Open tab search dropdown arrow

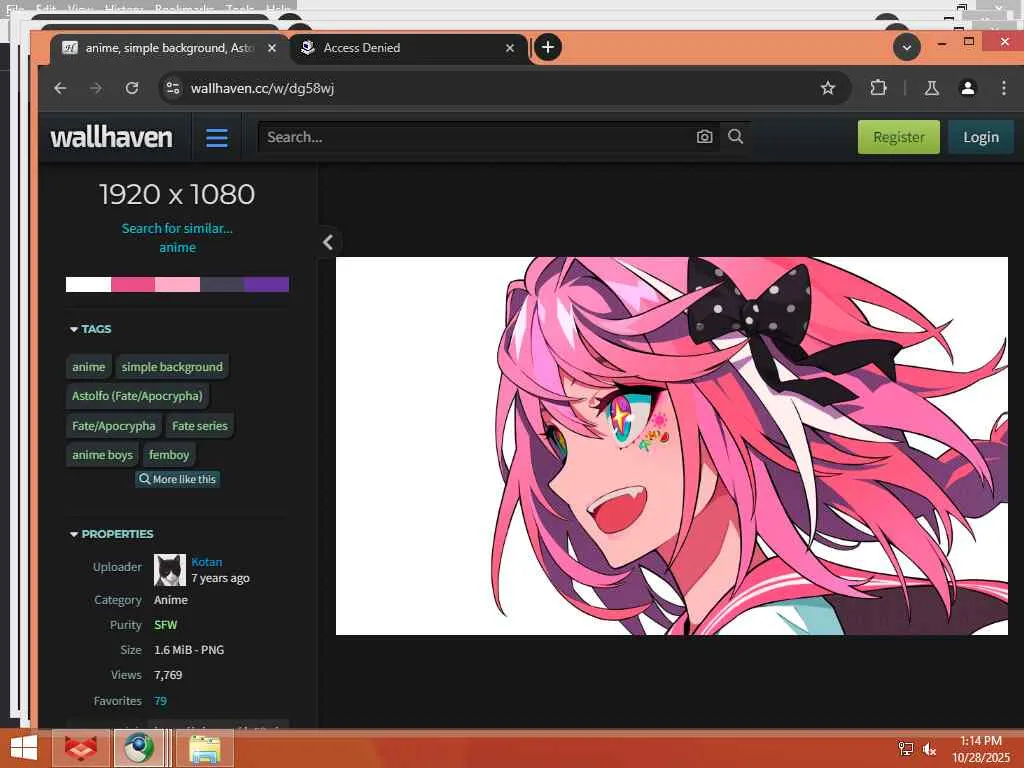906,47
